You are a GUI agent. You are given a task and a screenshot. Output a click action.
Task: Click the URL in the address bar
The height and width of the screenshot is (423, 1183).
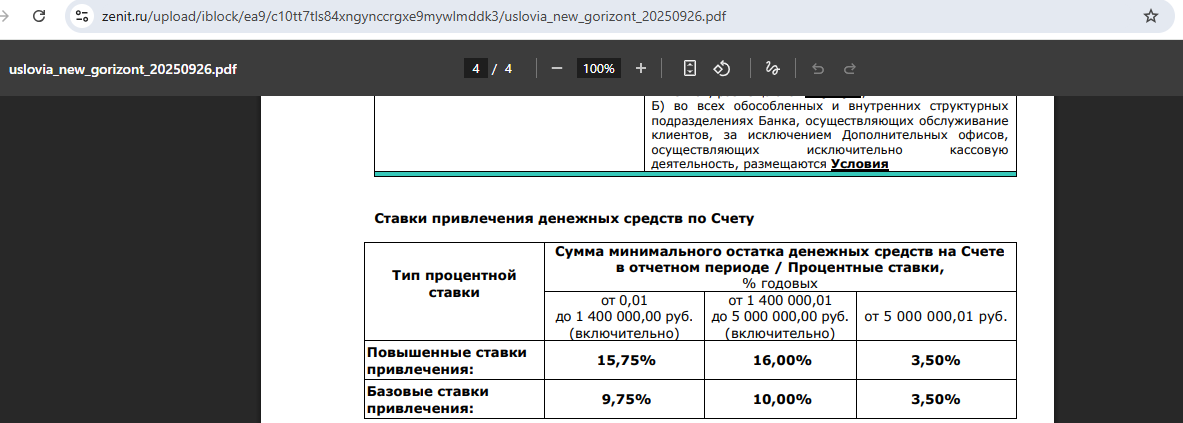coord(420,16)
